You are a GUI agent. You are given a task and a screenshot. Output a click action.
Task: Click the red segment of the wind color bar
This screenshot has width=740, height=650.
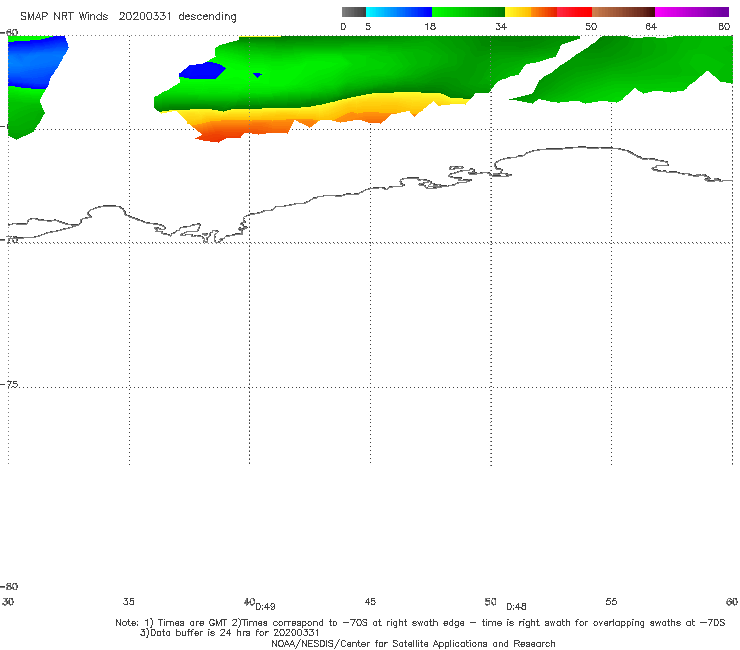[574, 12]
